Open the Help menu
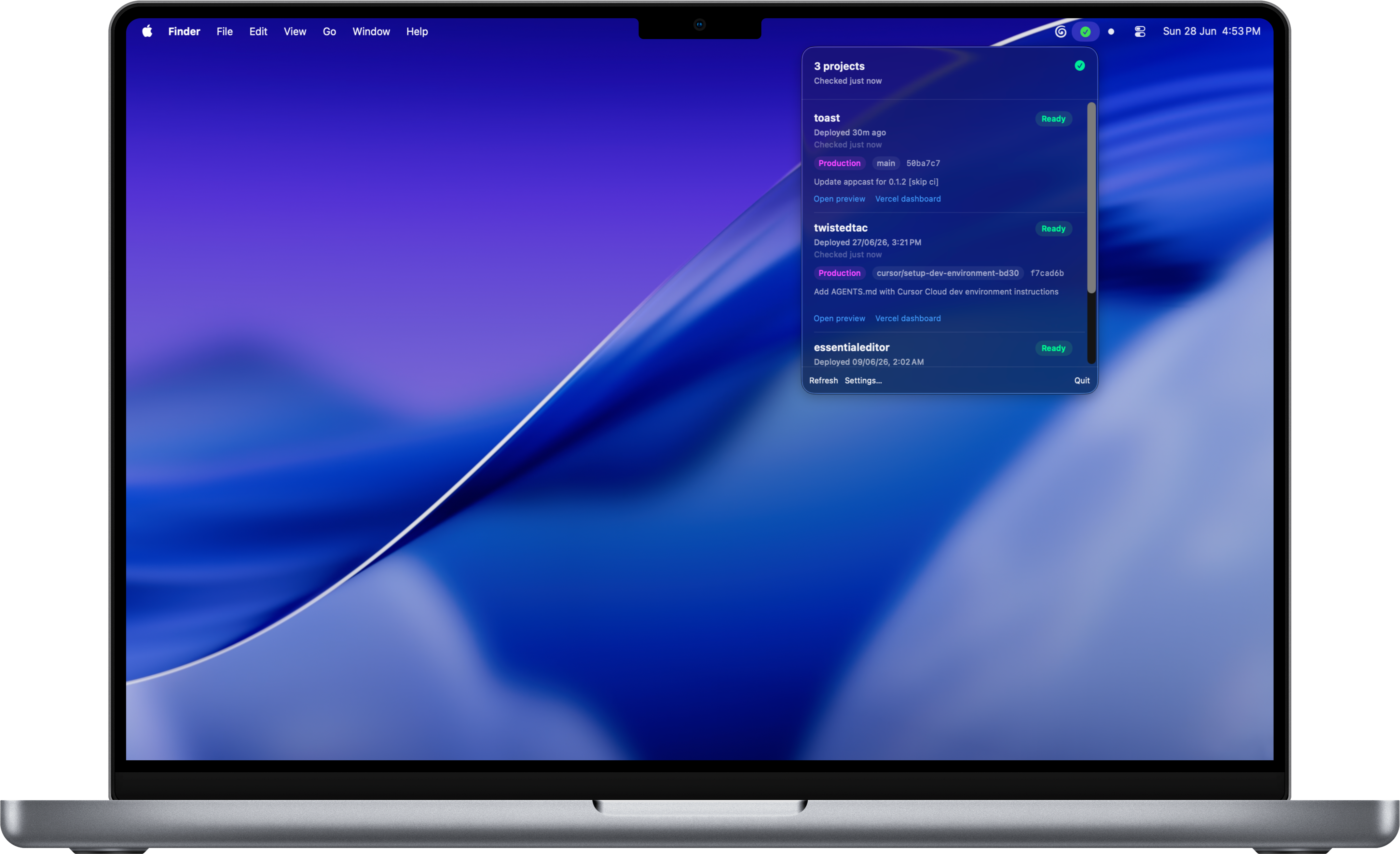Viewport: 1400px width, 854px height. (417, 32)
